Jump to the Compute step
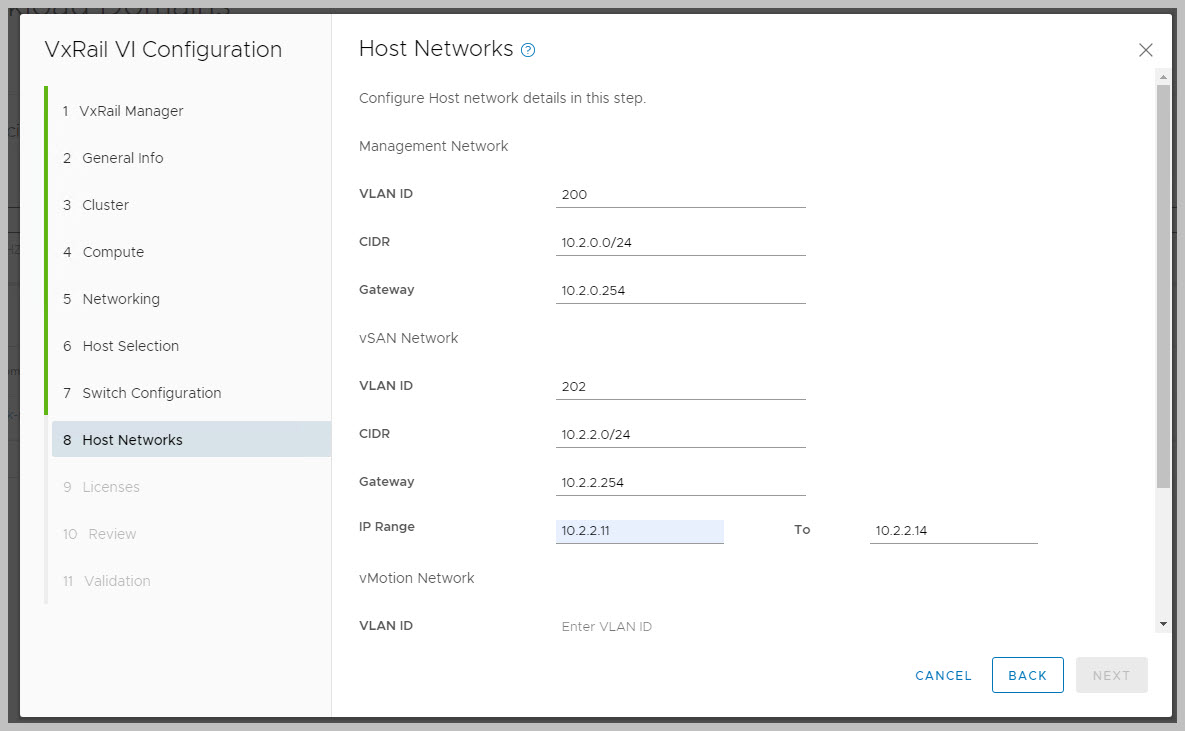The height and width of the screenshot is (731, 1185). [113, 252]
